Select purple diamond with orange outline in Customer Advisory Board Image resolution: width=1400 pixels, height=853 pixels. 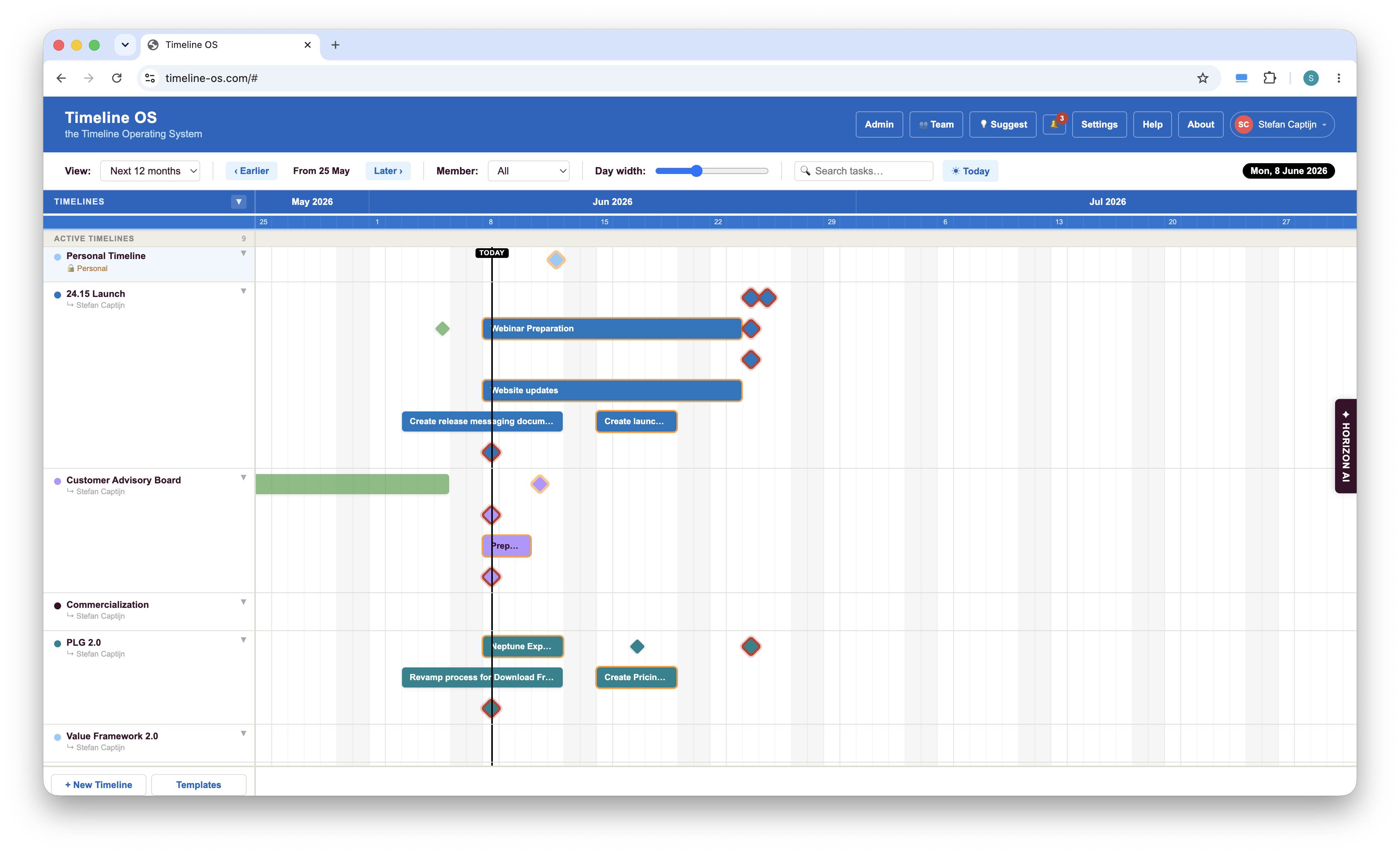[x=539, y=484]
